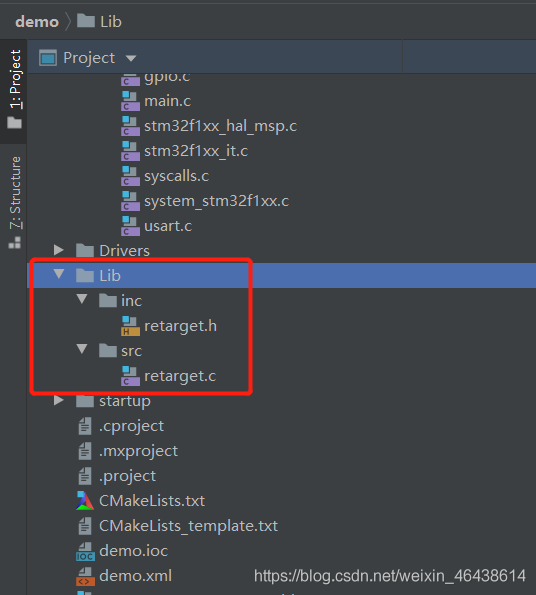
Task: Click the .project file icon
Action: 85,476
